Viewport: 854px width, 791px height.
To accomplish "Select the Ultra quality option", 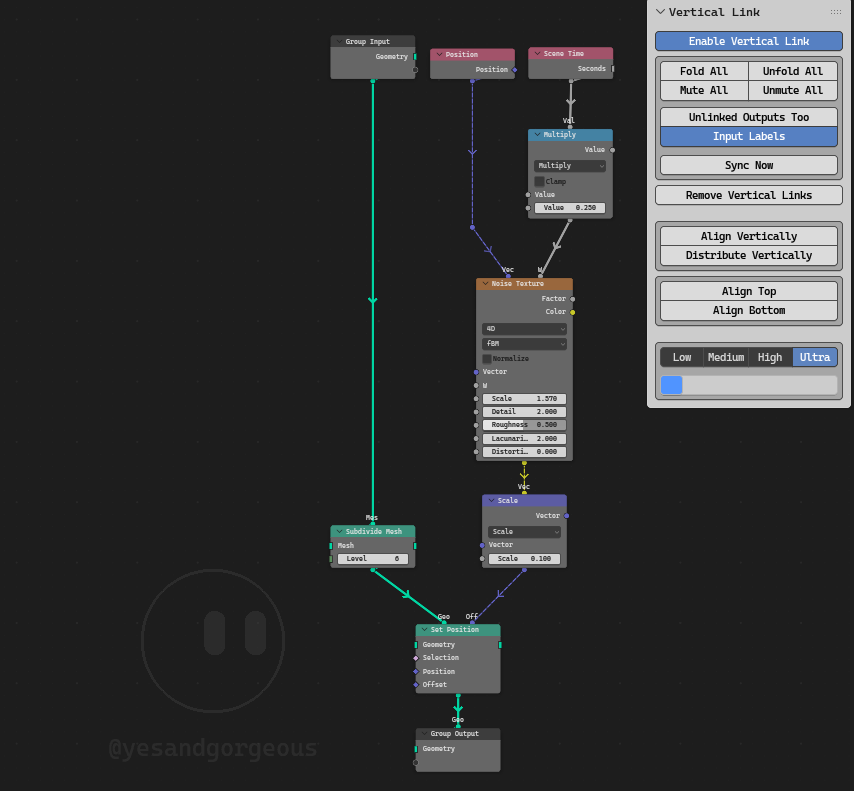I will pyautogui.click(x=815, y=357).
